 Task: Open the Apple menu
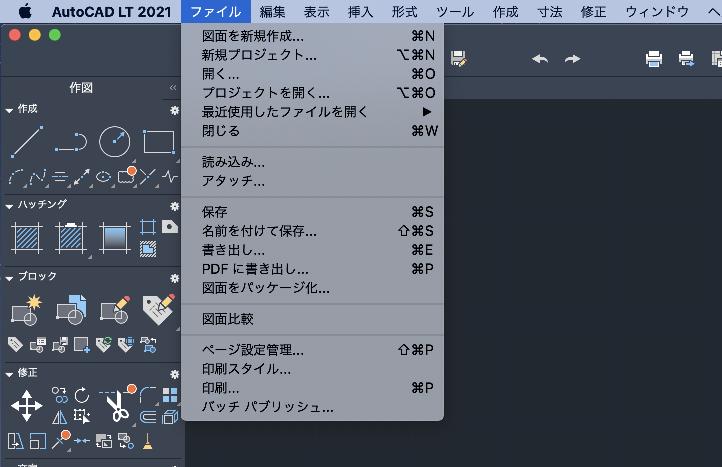(x=25, y=12)
